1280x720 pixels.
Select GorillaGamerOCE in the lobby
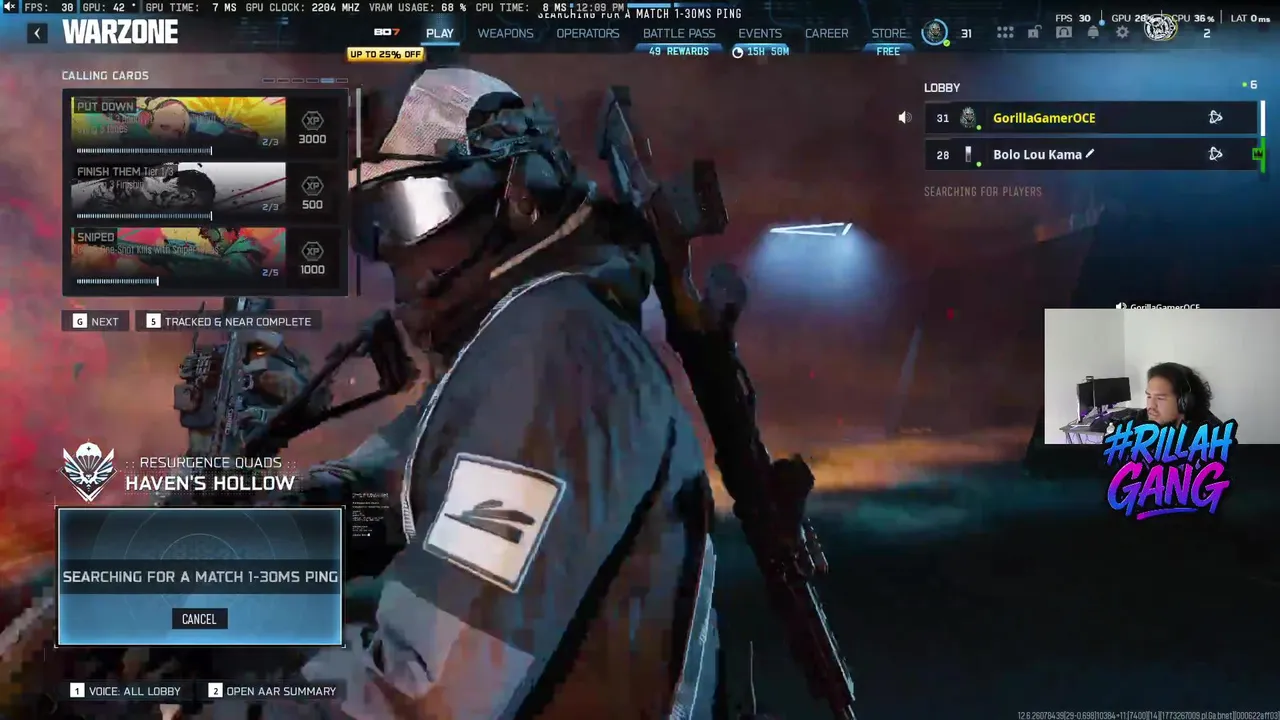(1091, 118)
